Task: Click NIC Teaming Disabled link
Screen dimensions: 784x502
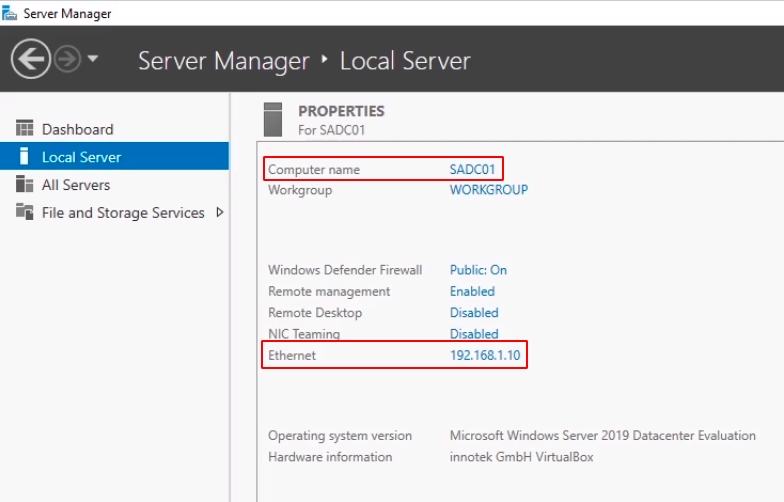Action: tap(474, 334)
